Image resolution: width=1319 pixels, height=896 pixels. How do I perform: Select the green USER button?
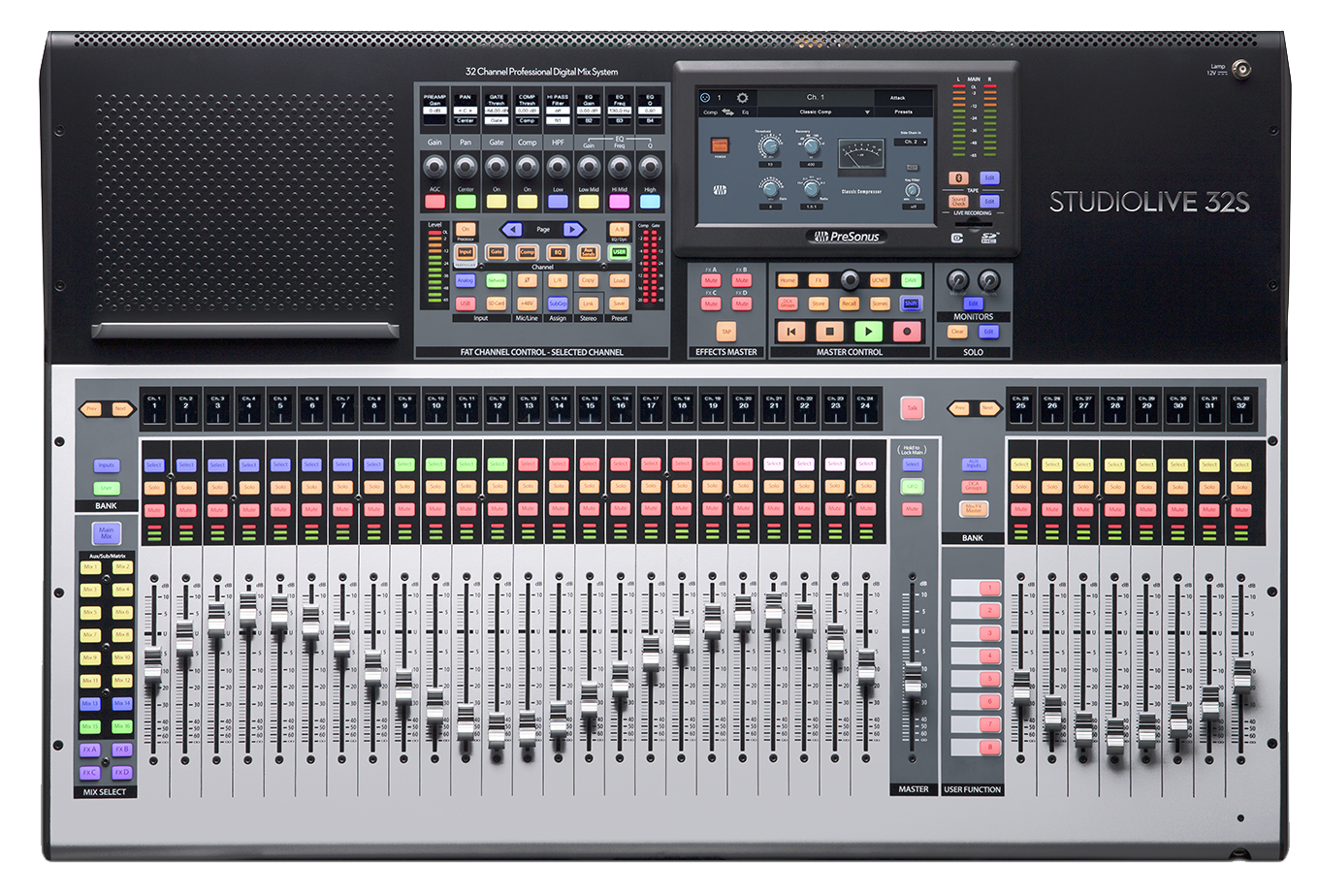[619, 252]
